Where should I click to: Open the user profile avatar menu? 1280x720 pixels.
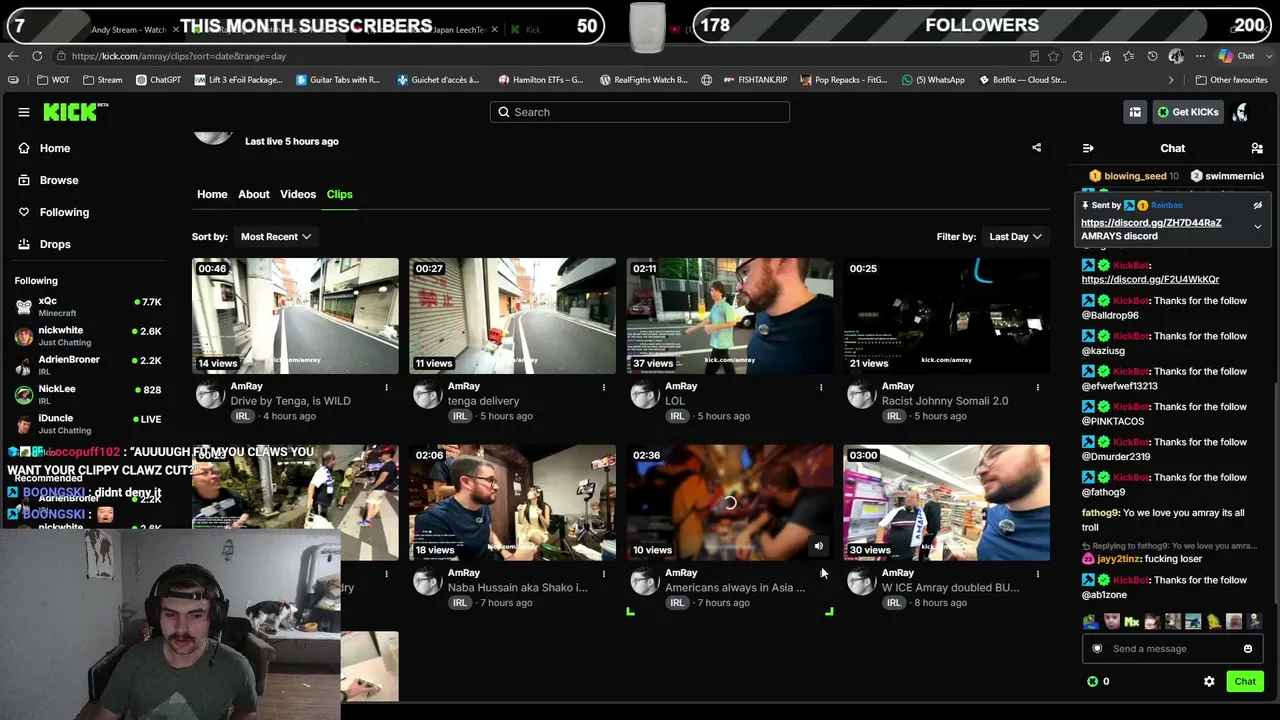(1241, 112)
